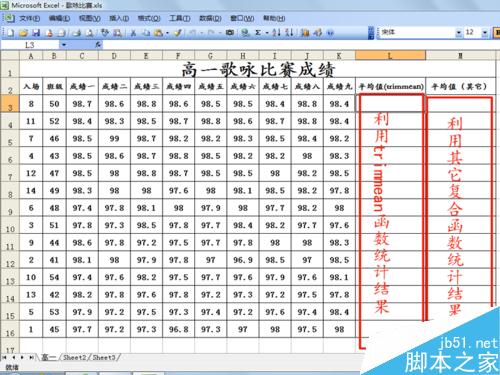Open the 格式 (Format) menu

(x=149, y=18)
